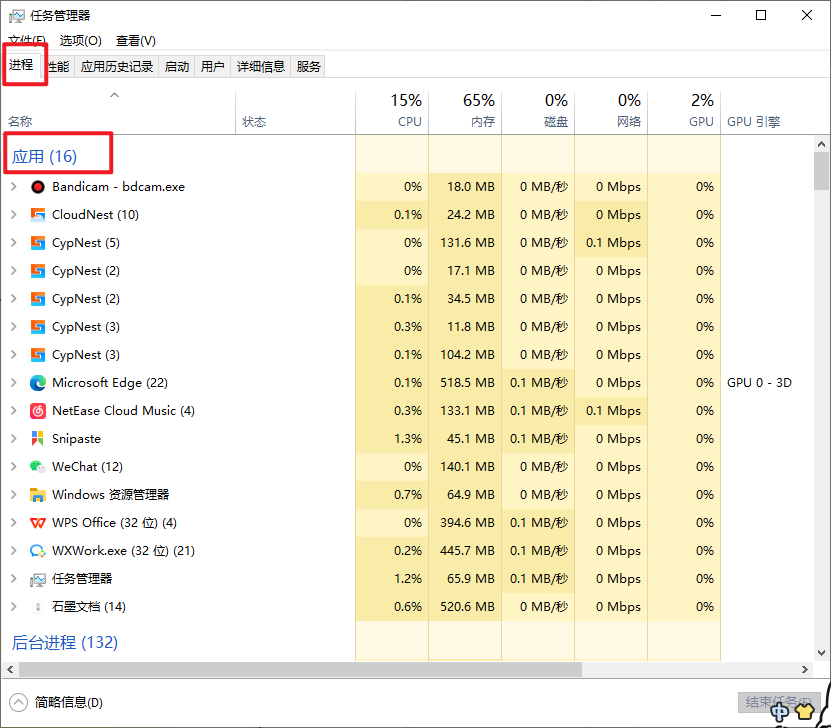Click the vertical scrollbar up arrow
This screenshot has height=728, width=831.
[821, 144]
